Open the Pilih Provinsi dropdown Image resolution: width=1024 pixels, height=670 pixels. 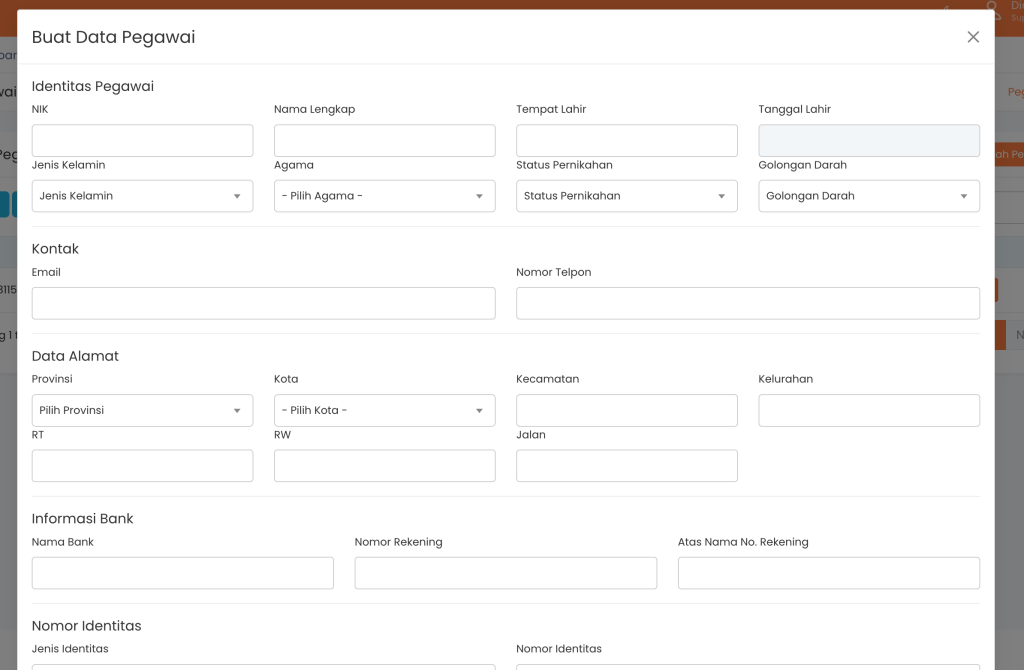(x=142, y=411)
